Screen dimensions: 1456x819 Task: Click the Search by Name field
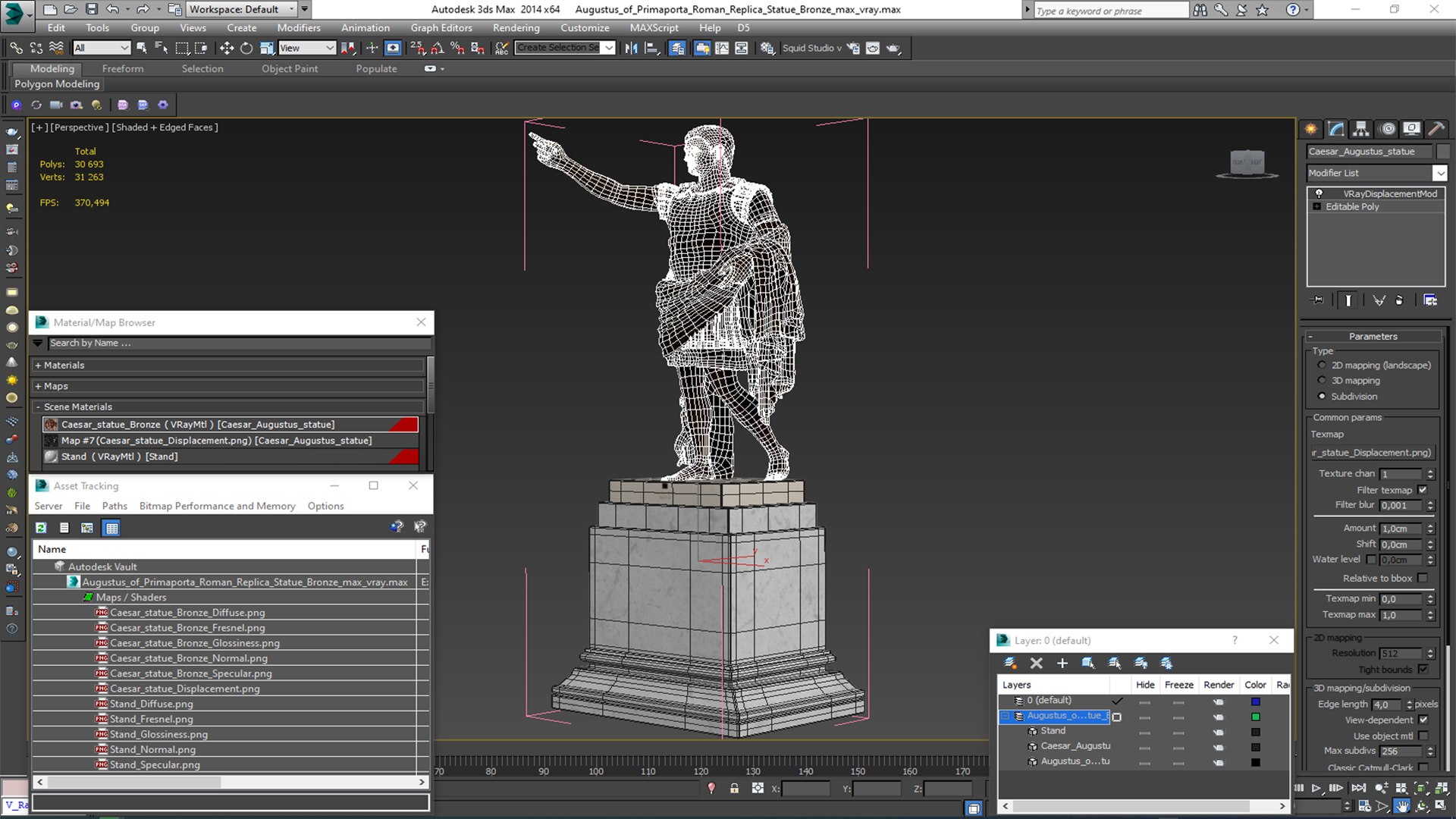(x=239, y=344)
